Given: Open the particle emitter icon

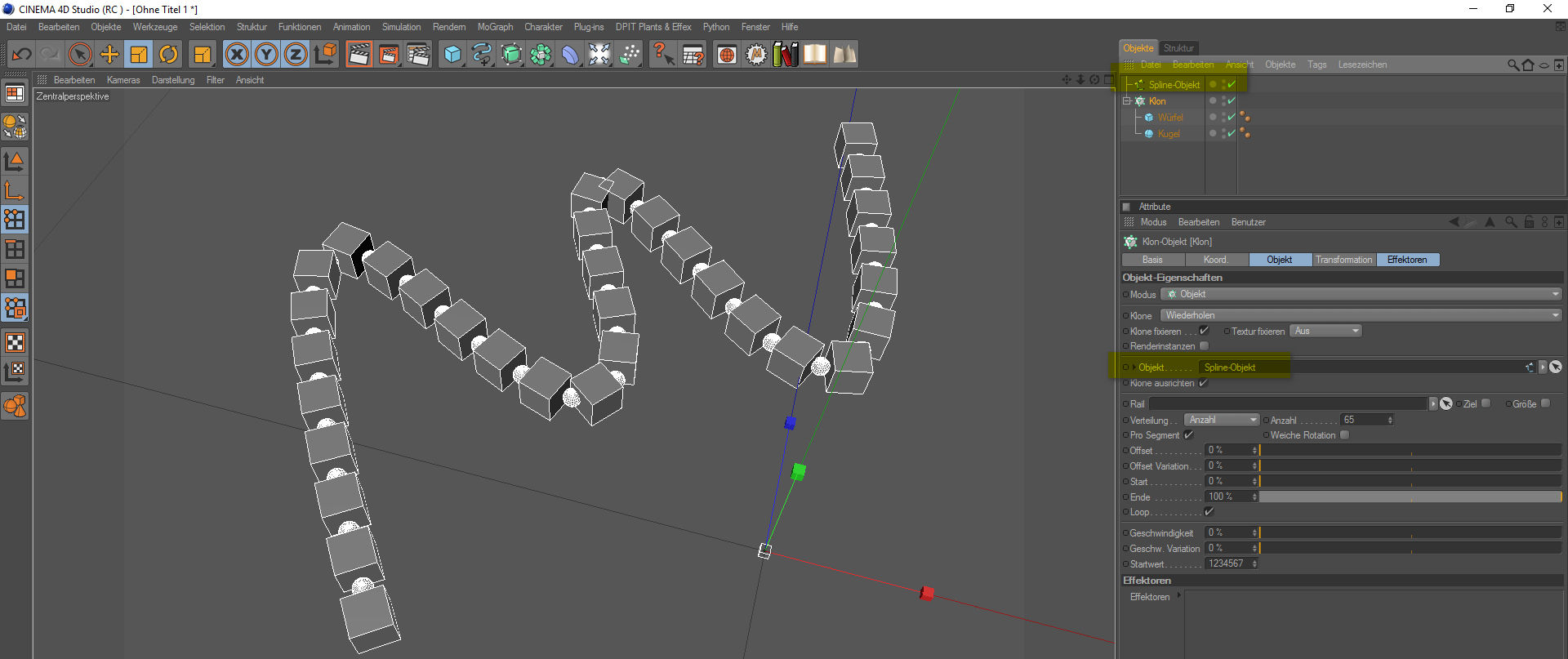Looking at the screenshot, I should click(629, 55).
